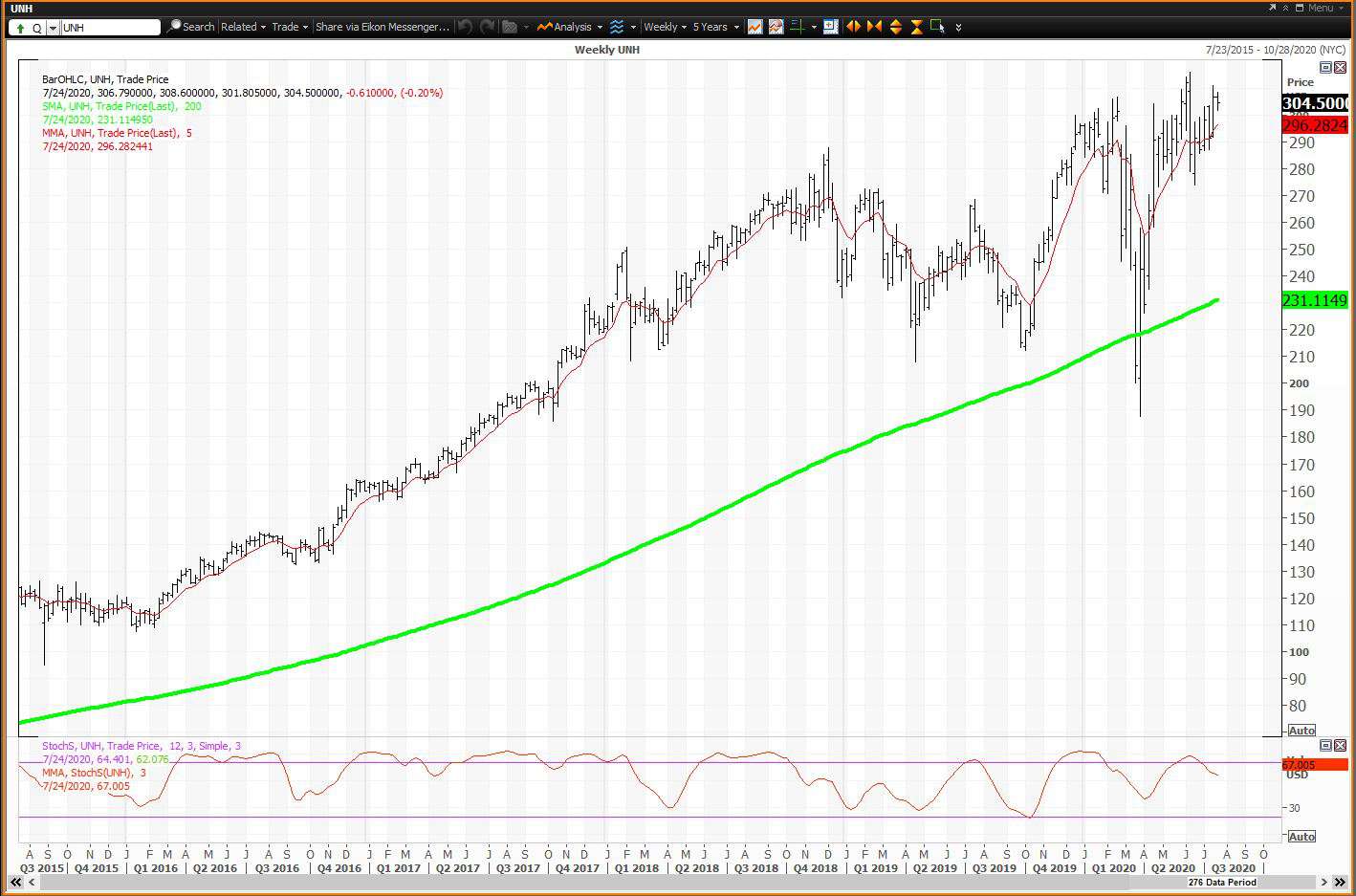The width and height of the screenshot is (1356, 896).
Task: Open the Related menu
Action: pos(244,27)
